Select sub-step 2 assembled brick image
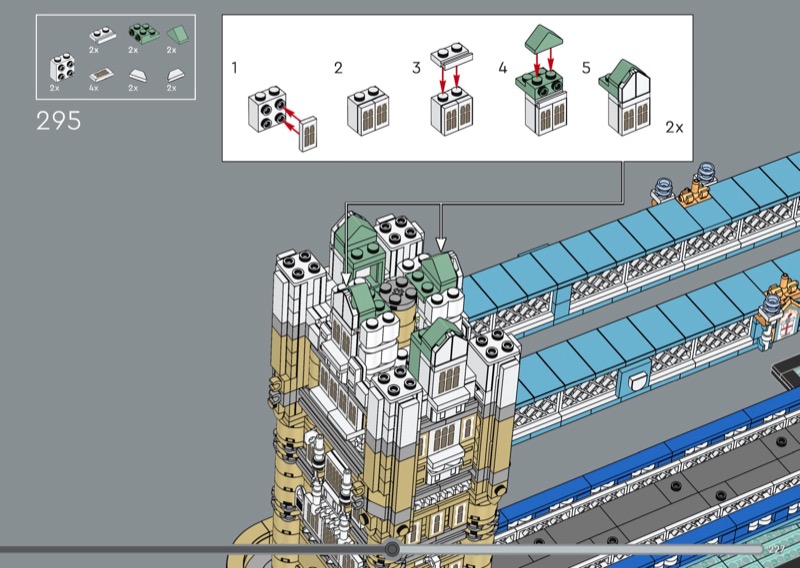 [x=368, y=111]
